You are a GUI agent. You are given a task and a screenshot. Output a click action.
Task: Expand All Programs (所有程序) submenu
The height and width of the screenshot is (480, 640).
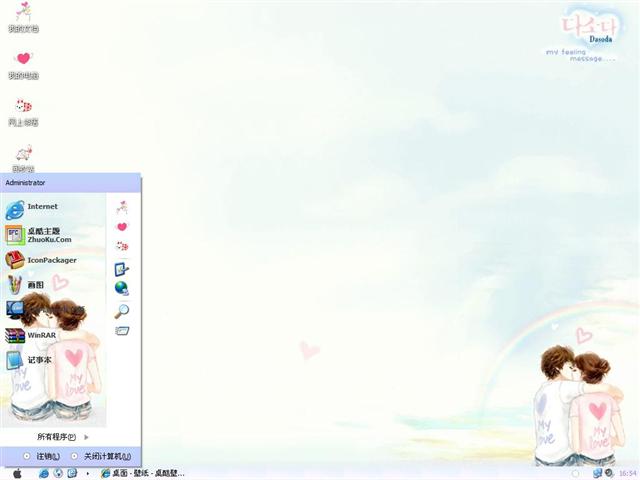pos(62,437)
